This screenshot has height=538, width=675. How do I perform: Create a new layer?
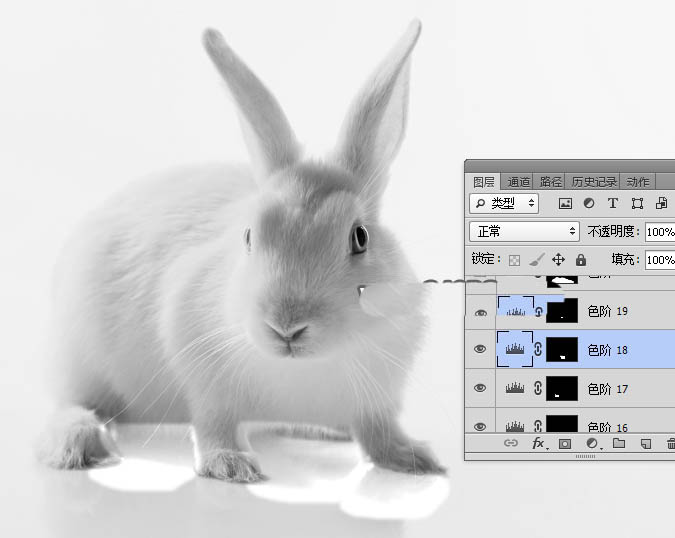[x=646, y=443]
